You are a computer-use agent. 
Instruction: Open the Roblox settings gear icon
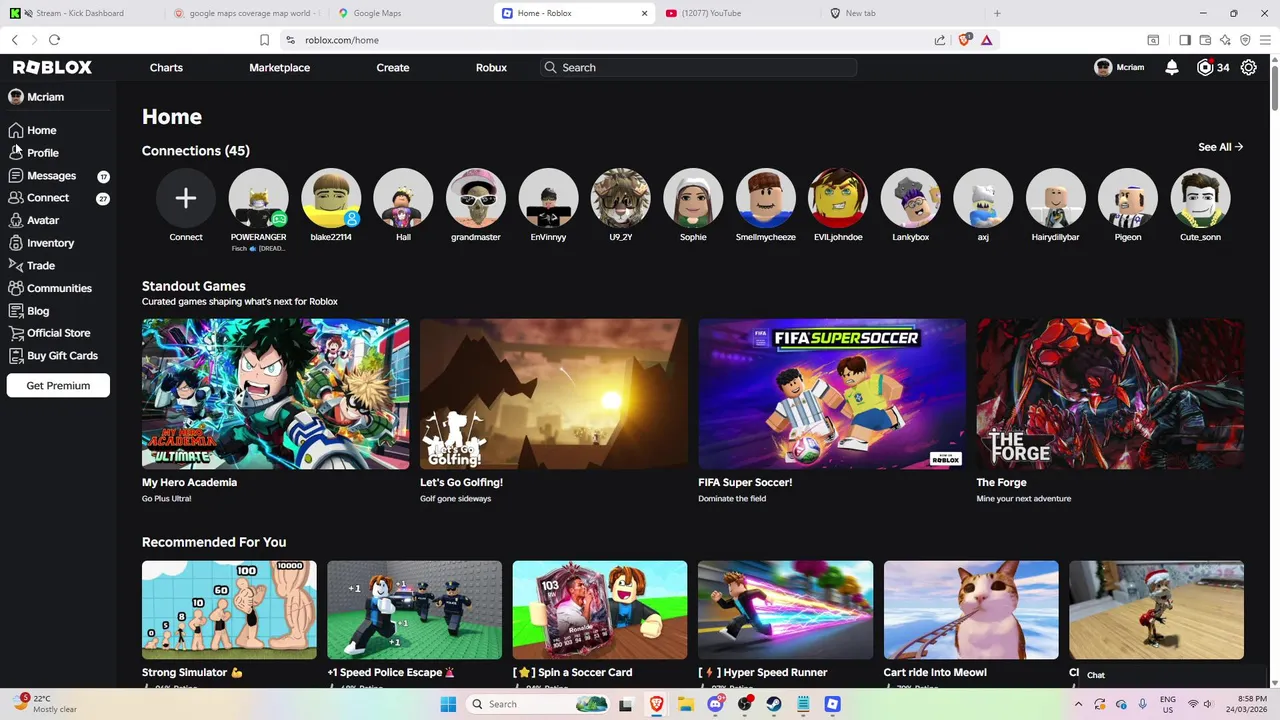(x=1249, y=67)
